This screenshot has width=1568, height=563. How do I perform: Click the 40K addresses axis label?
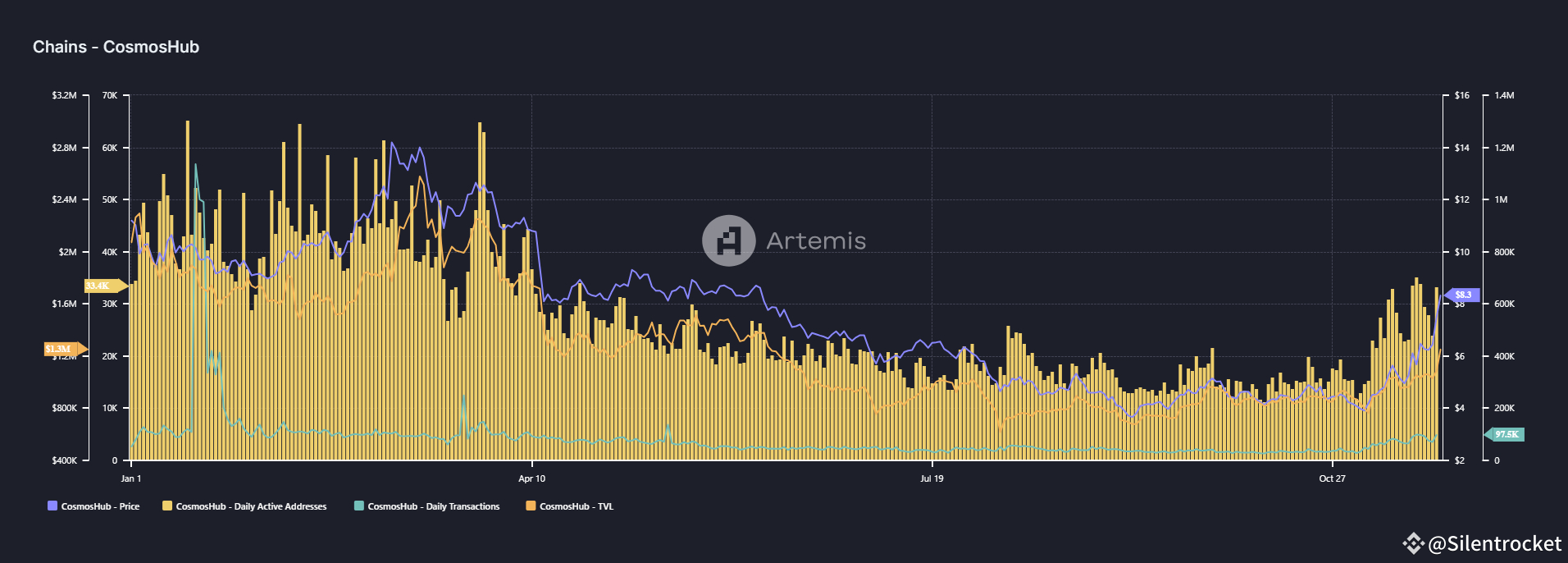tap(110, 252)
